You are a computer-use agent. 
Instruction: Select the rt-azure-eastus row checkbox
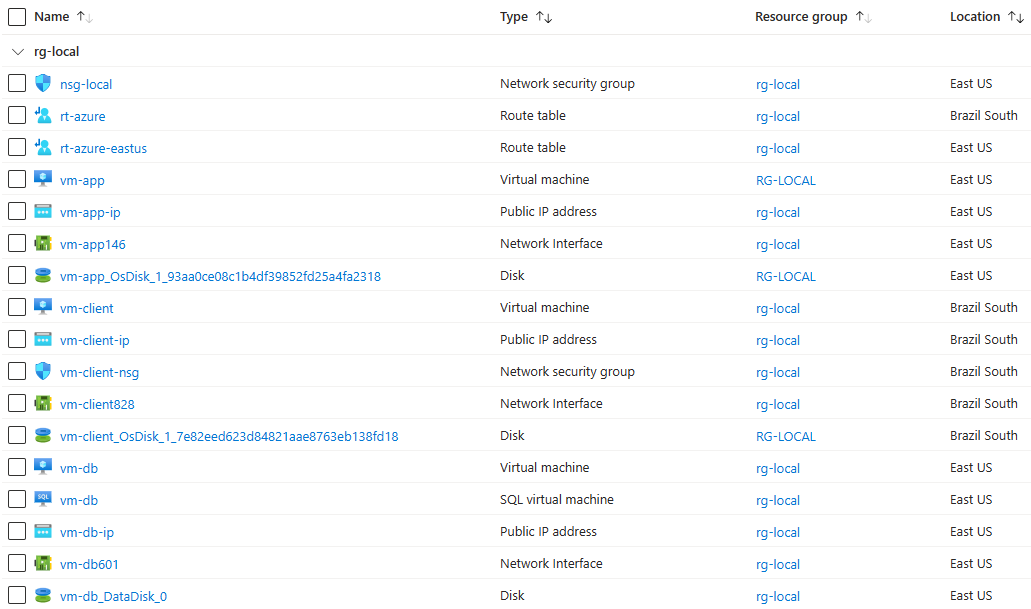pyautogui.click(x=17, y=147)
